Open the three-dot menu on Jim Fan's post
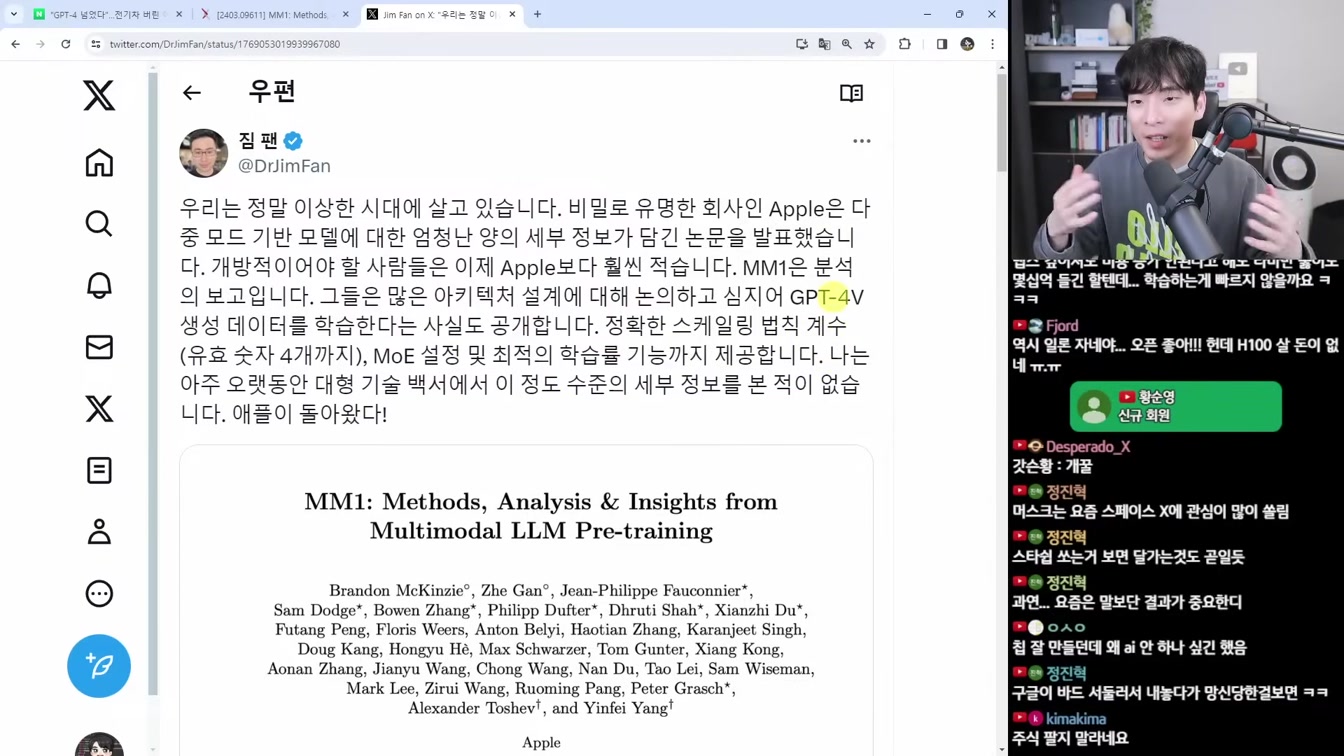The width and height of the screenshot is (1344, 756). point(861,141)
